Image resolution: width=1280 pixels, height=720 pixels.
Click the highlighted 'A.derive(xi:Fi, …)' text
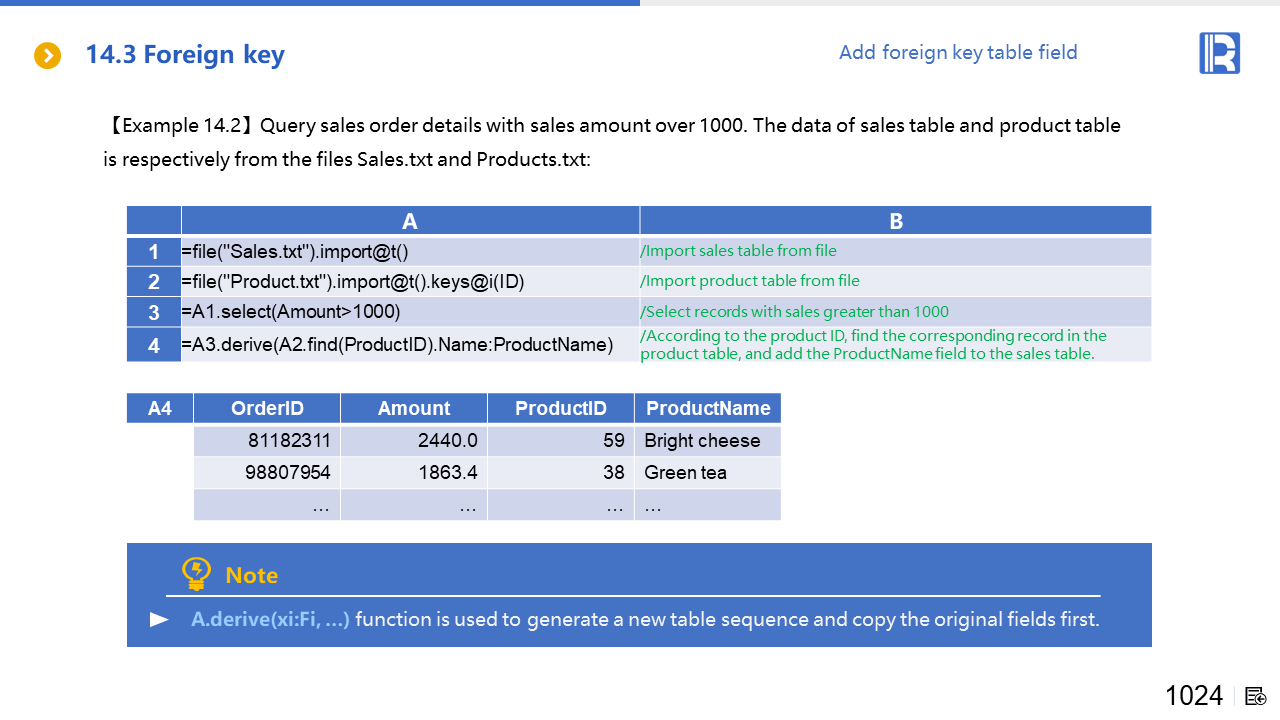[270, 620]
